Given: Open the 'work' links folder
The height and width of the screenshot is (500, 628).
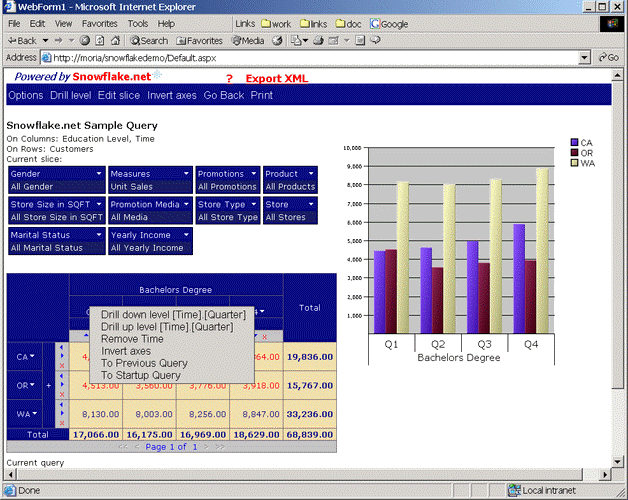Looking at the screenshot, I should [276, 24].
